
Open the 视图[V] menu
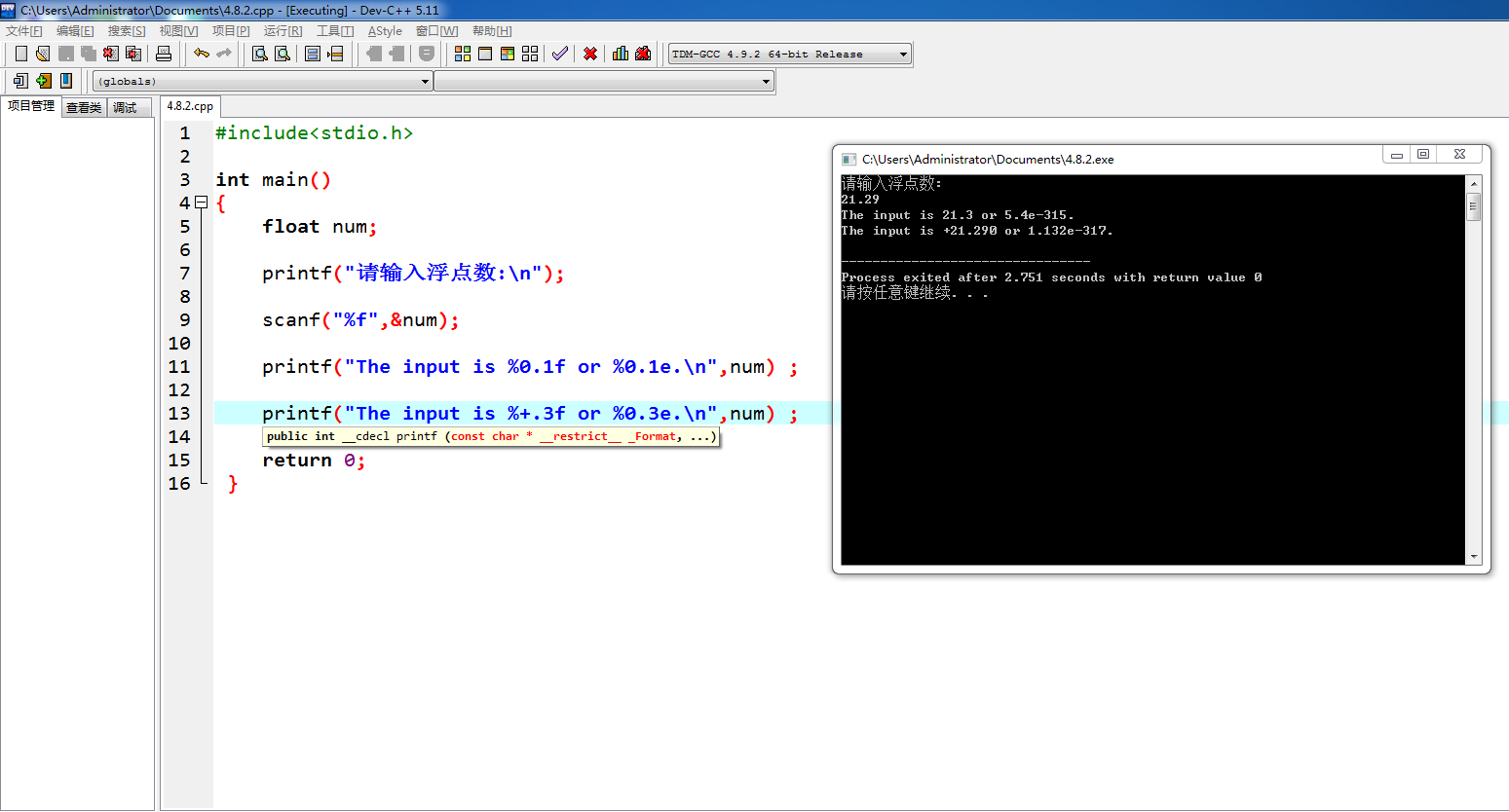pos(179,31)
